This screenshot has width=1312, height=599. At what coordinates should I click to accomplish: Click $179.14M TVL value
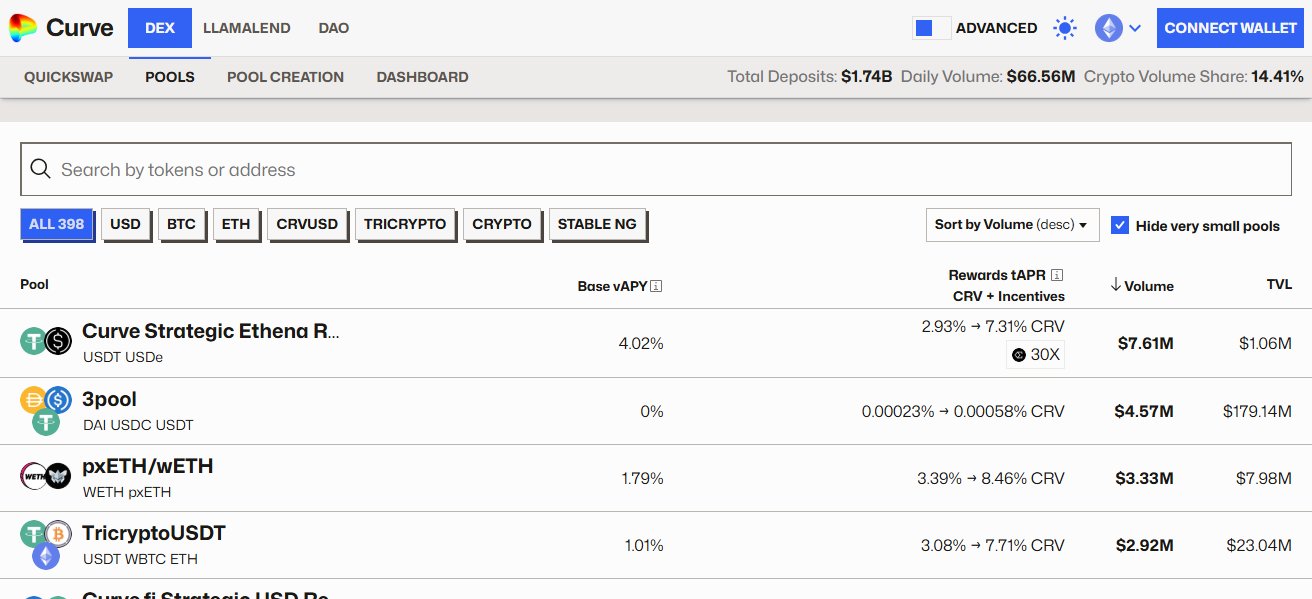tap(1257, 411)
